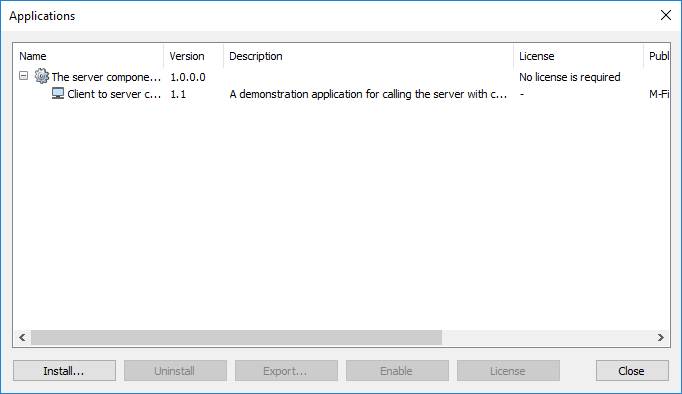Image resolution: width=682 pixels, height=394 pixels.
Task: Click 'No license is required' cell
Action: 570,77
